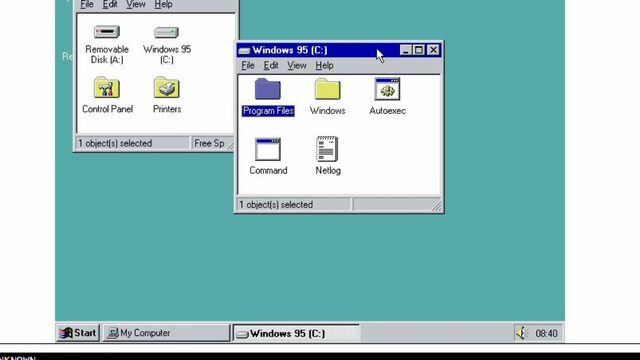Click the 08:40 clock in the system tray
Image resolution: width=640 pixels, height=360 pixels.
546,333
